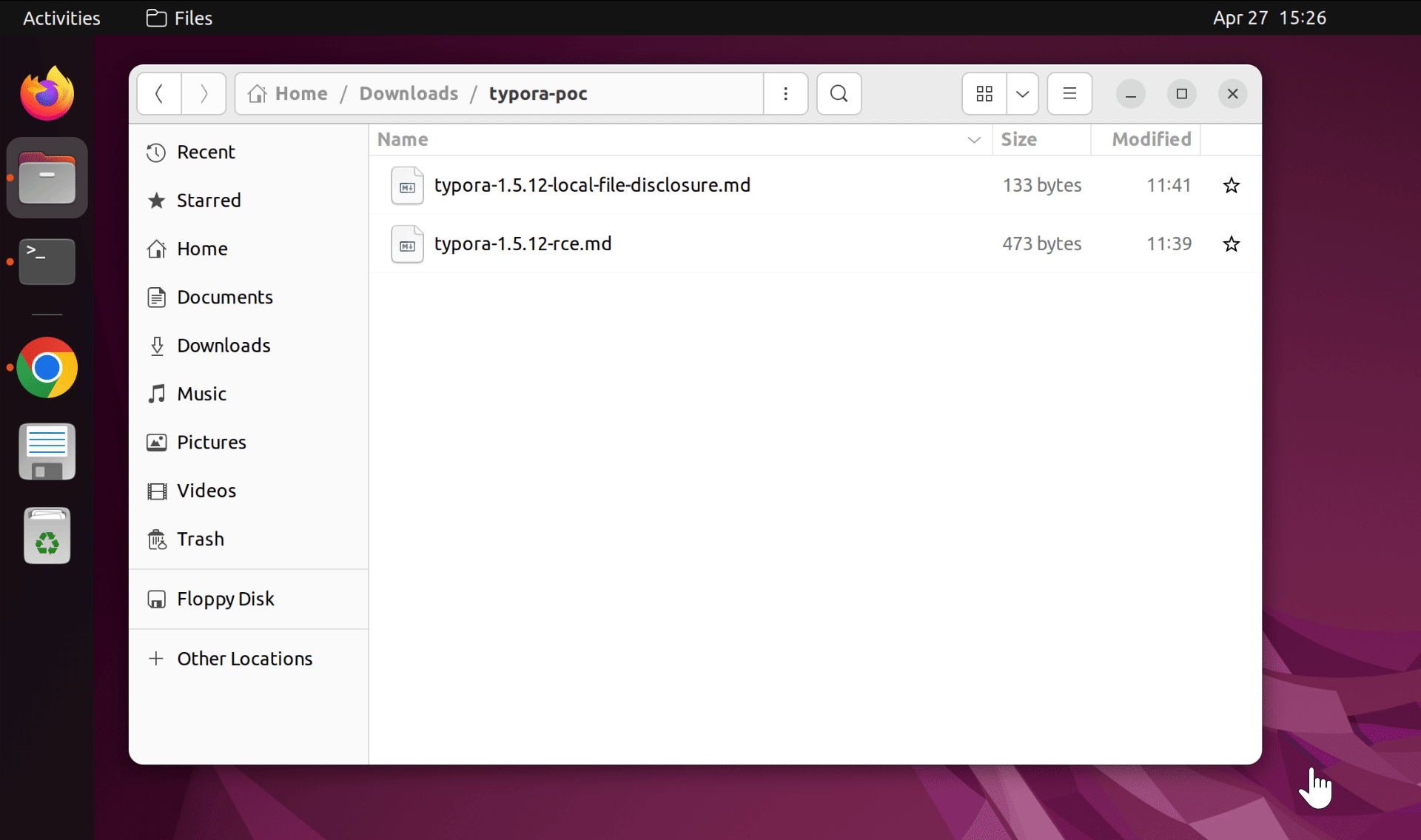Screen dimensions: 1421x840
Task: Sort by the Size column header
Action: 1018,140
